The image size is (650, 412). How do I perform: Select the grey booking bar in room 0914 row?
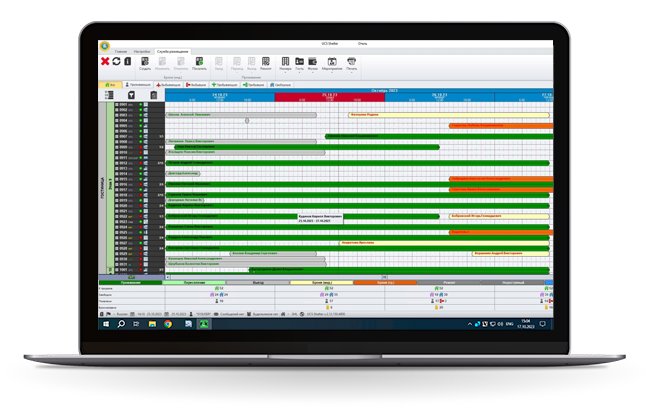(x=183, y=174)
